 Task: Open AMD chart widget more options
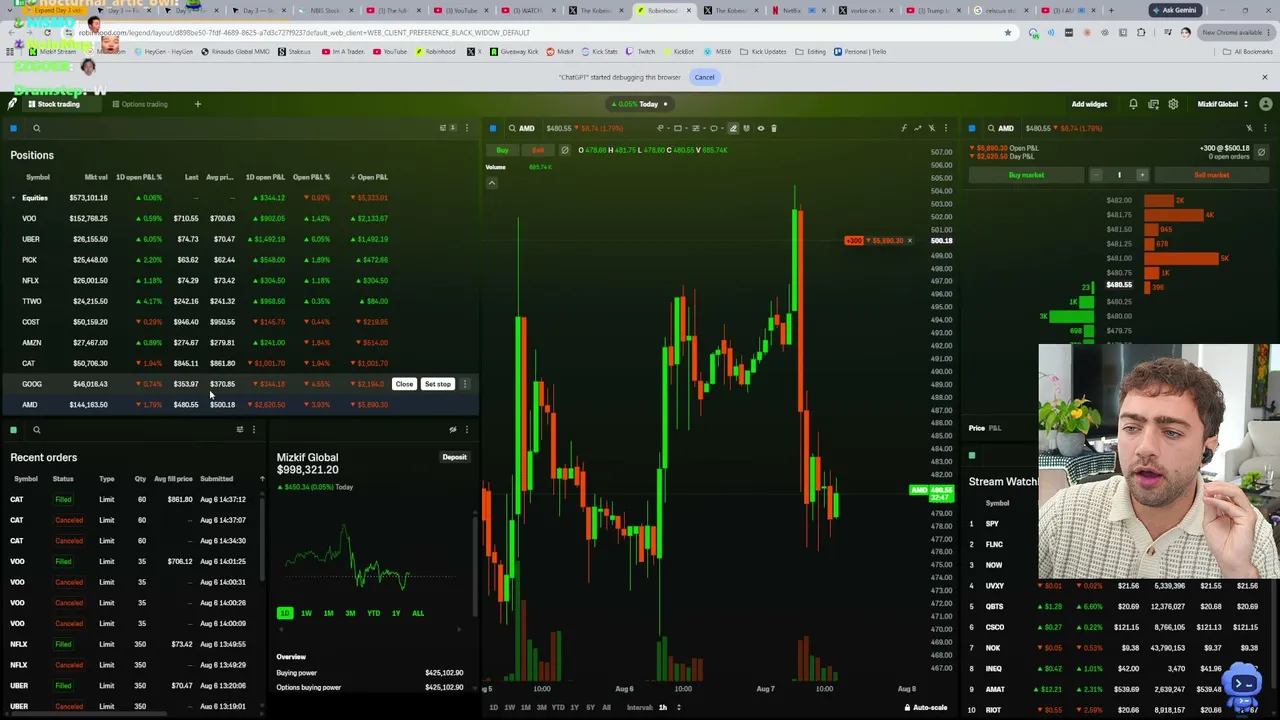[x=945, y=128]
